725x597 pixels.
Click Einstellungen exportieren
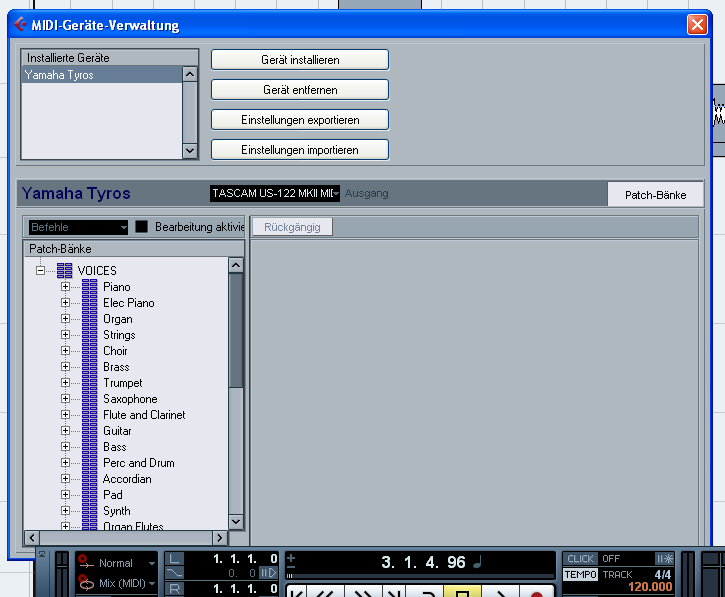pos(300,120)
